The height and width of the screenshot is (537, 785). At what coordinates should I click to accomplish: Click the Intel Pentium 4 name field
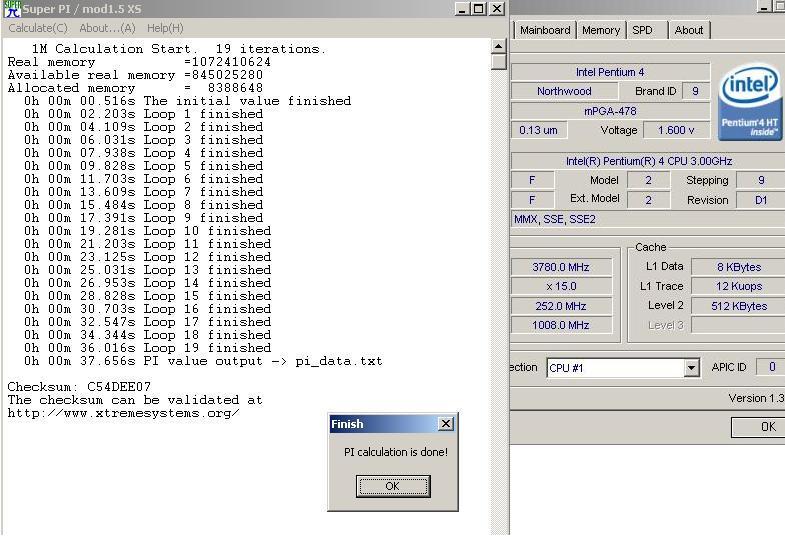610,72
